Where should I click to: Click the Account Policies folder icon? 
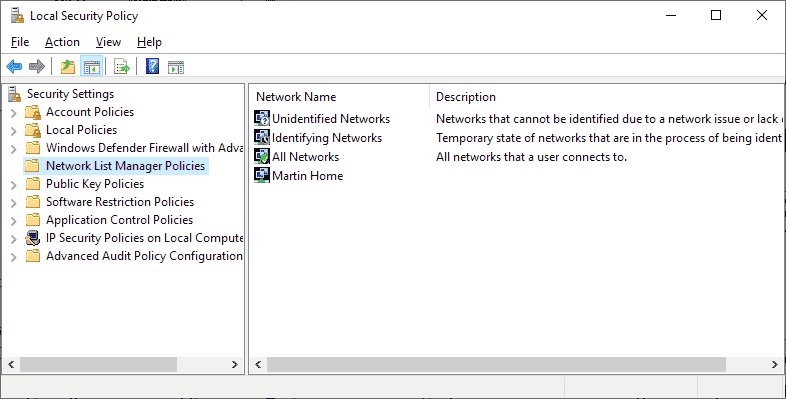point(33,112)
